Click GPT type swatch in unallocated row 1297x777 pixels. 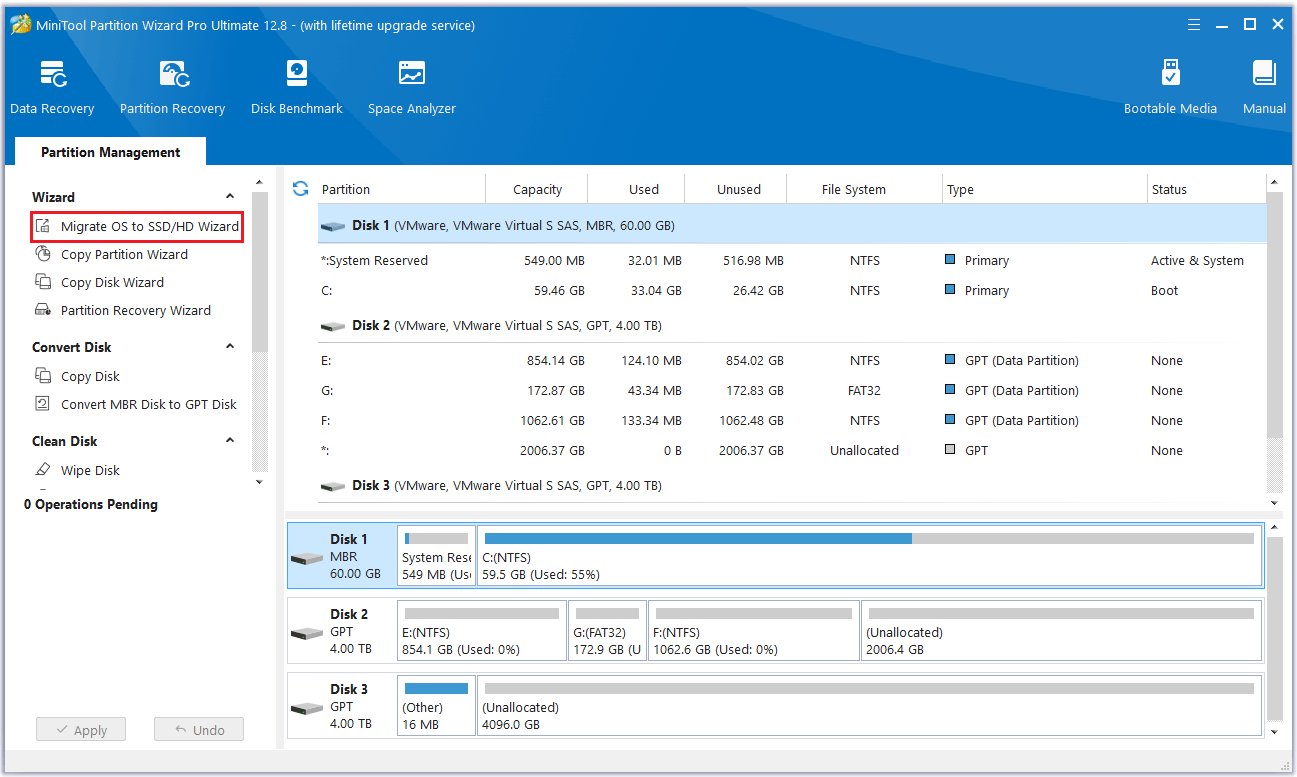click(950, 450)
